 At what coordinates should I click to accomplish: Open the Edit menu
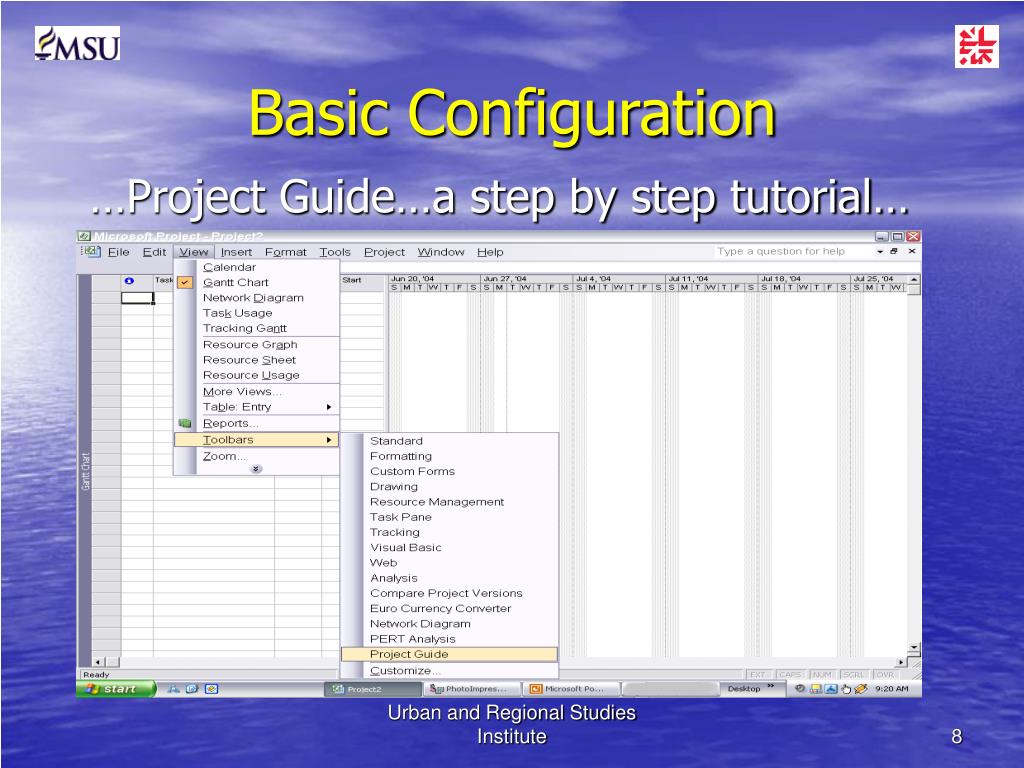point(154,252)
